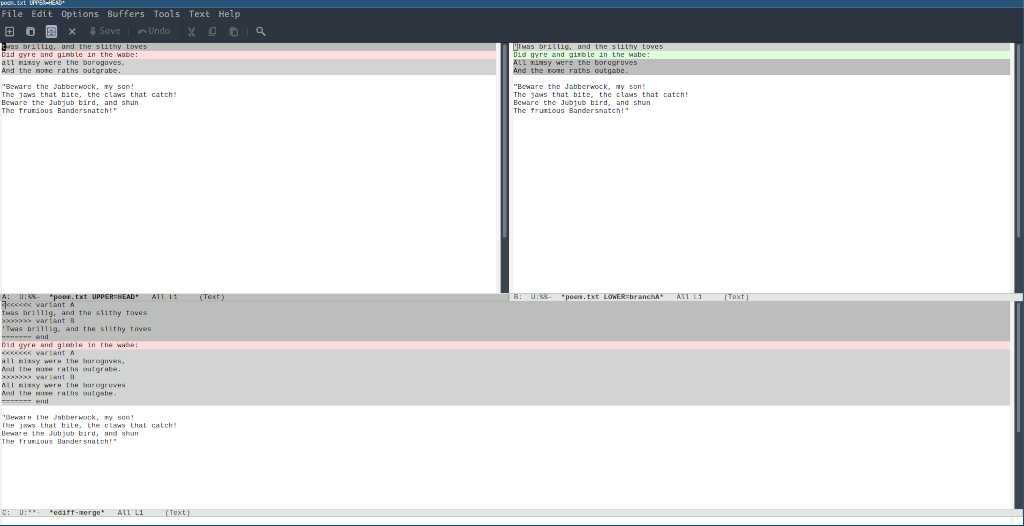Screen dimensions: 1024x526
Task: Click the Search magnifier icon
Action: pos(261,31)
